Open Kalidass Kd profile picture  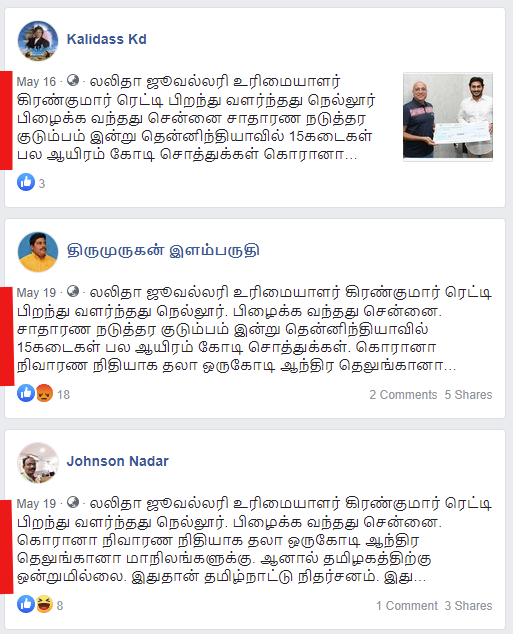click(38, 41)
